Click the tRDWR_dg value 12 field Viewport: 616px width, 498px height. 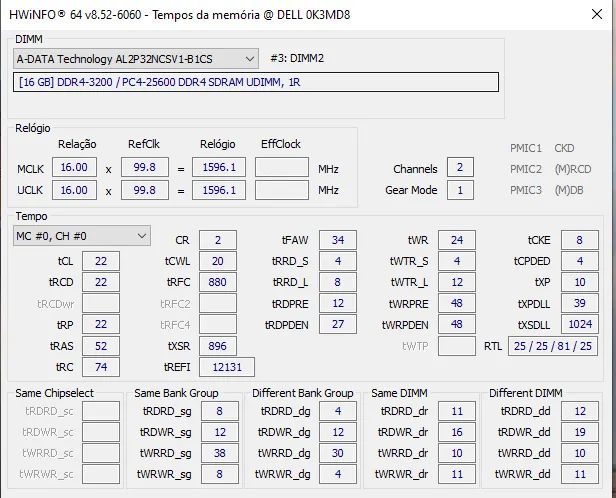pos(338,432)
